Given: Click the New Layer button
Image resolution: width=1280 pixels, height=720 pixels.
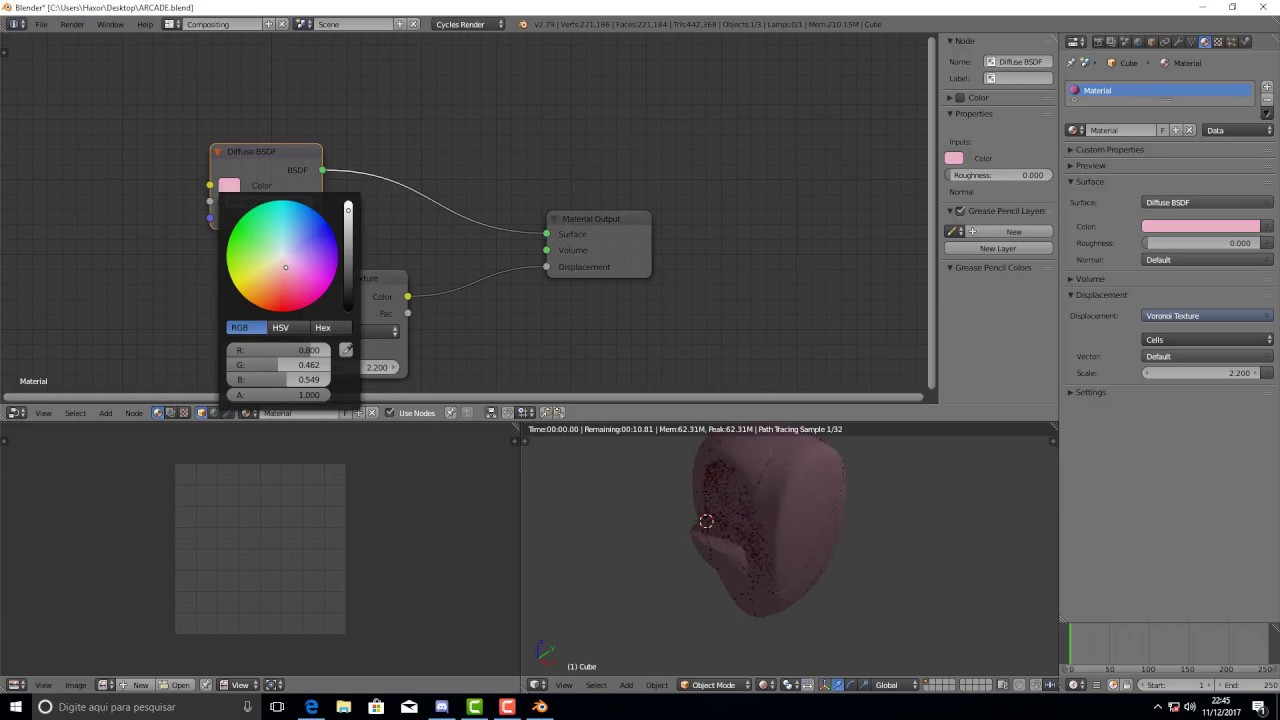Looking at the screenshot, I should tap(998, 248).
